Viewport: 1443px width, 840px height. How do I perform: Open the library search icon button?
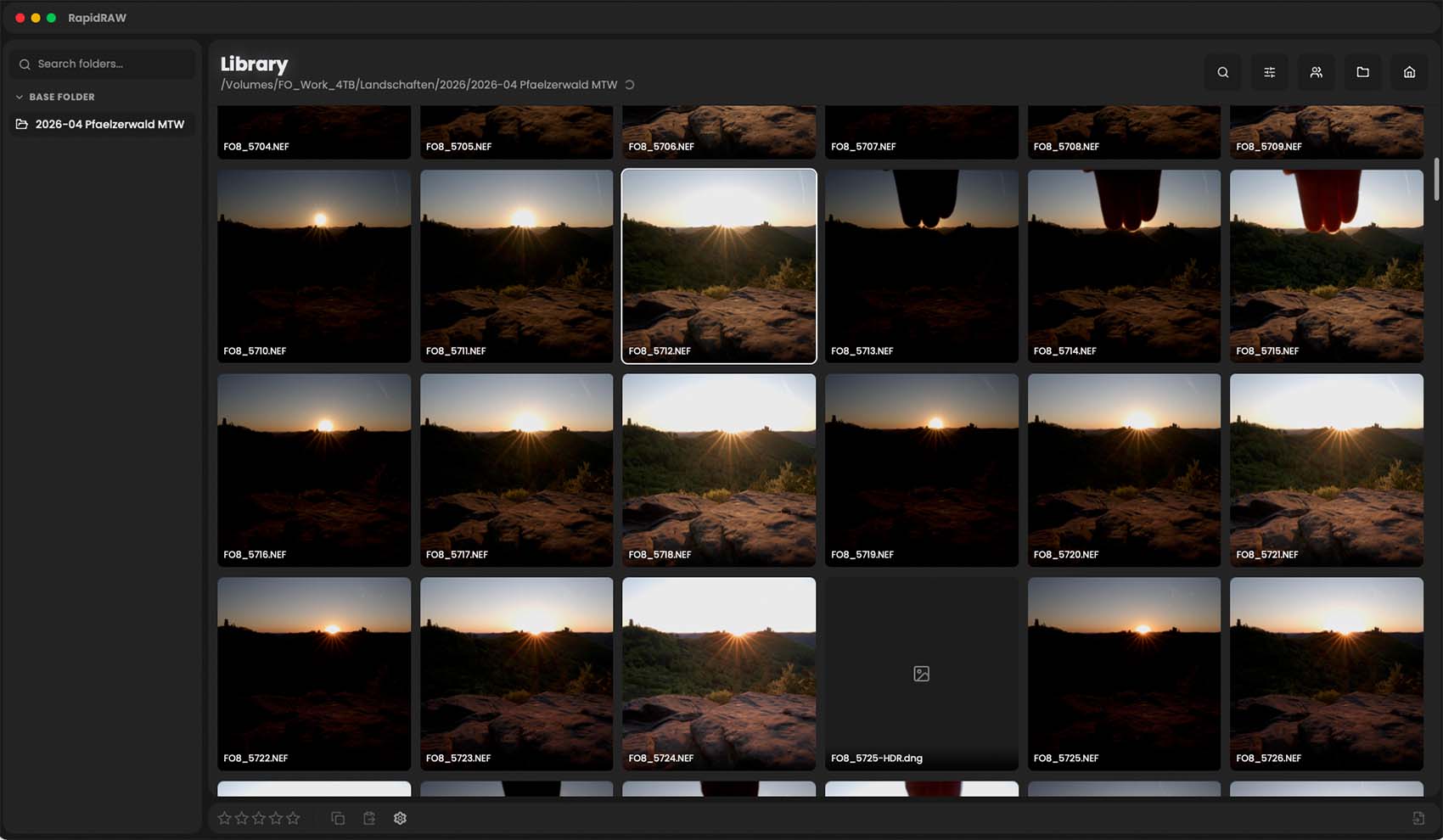[1222, 72]
